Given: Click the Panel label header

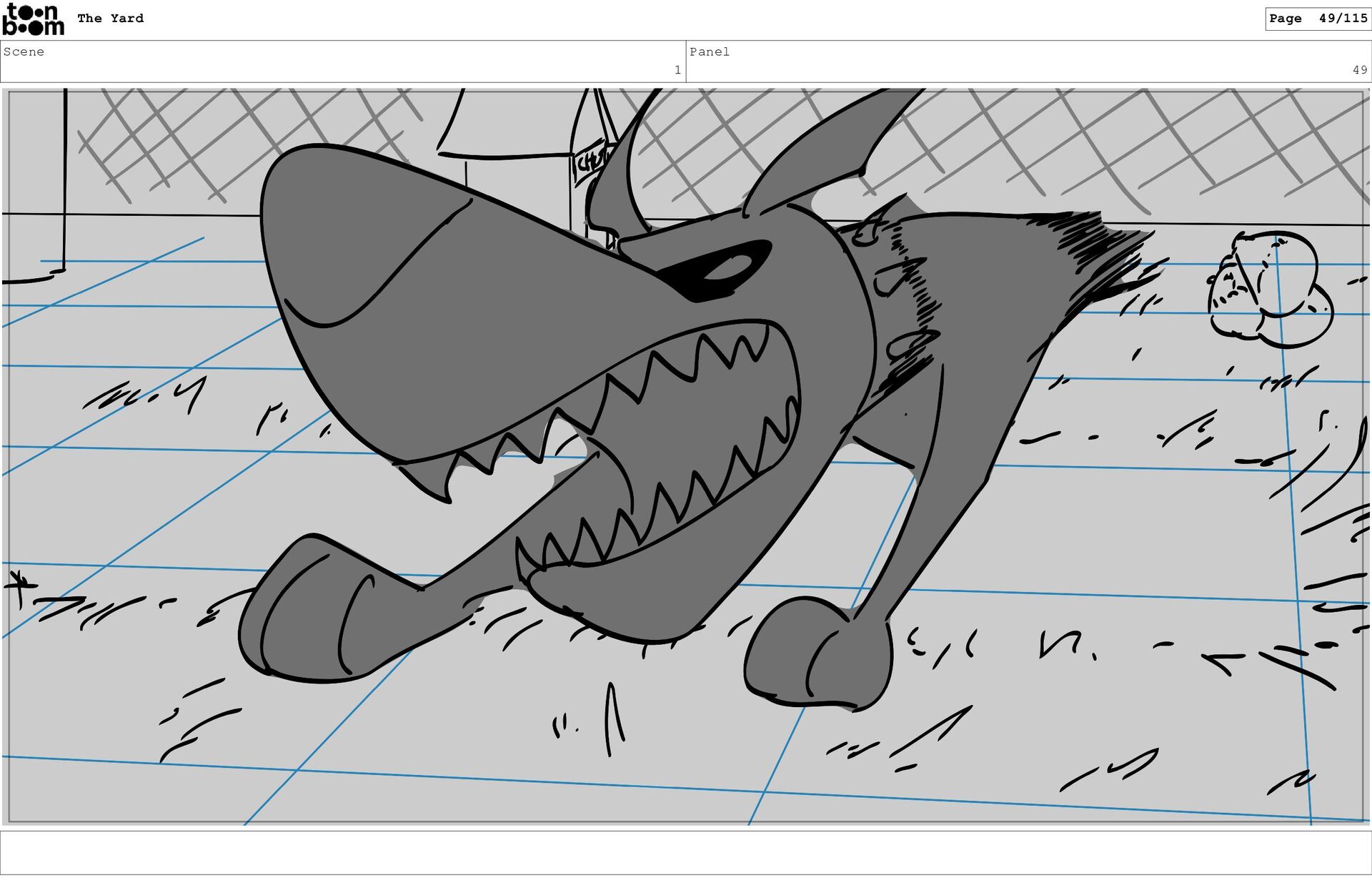Looking at the screenshot, I should [709, 51].
